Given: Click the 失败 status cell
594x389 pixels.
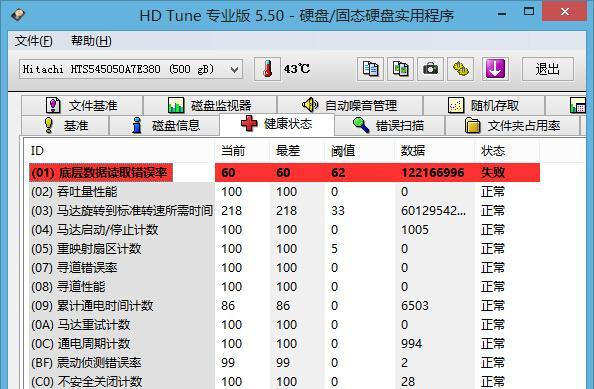Looking at the screenshot, I should point(493,173).
